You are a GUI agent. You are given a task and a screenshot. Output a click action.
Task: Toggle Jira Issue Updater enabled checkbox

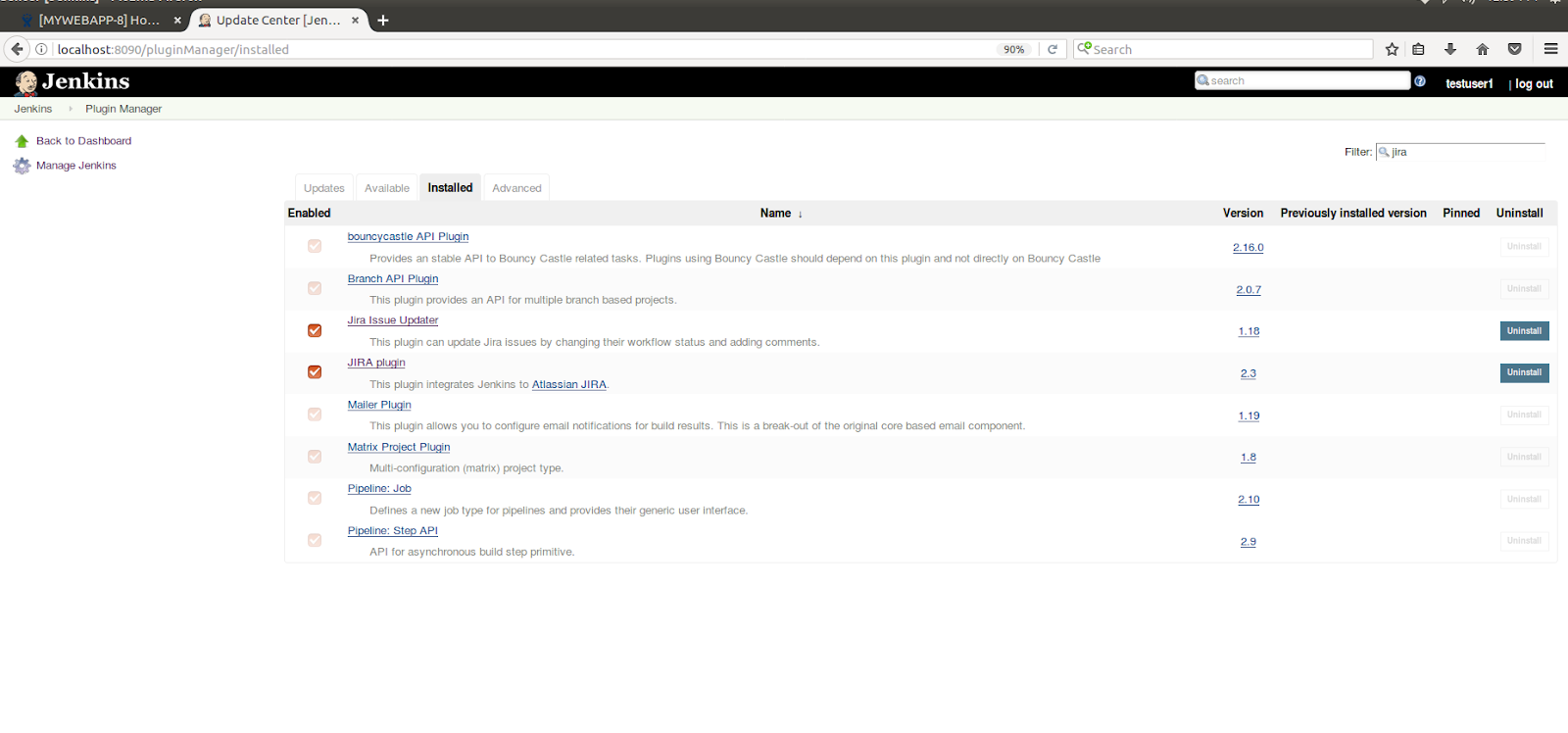pos(315,330)
